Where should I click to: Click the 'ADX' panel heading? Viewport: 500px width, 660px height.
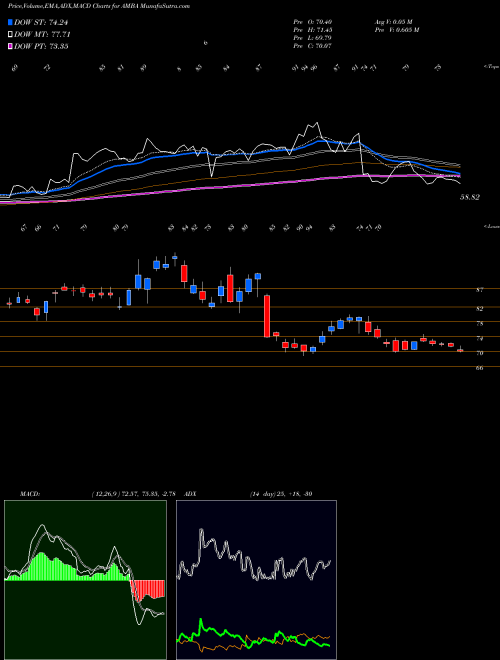190,493
